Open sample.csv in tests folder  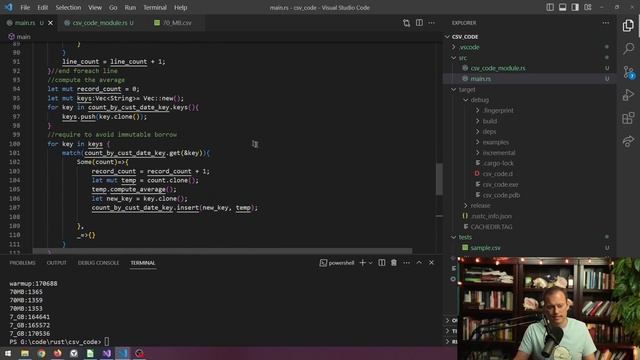coord(485,248)
